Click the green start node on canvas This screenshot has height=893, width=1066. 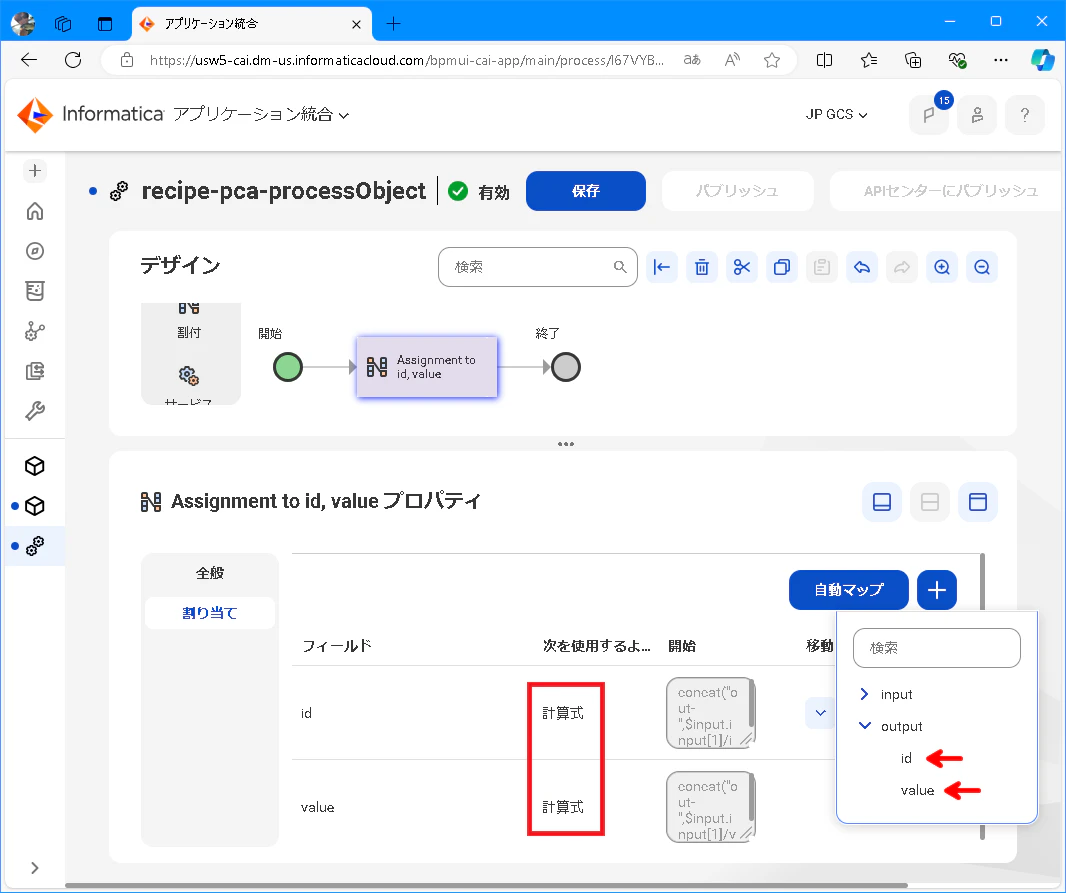tap(288, 367)
